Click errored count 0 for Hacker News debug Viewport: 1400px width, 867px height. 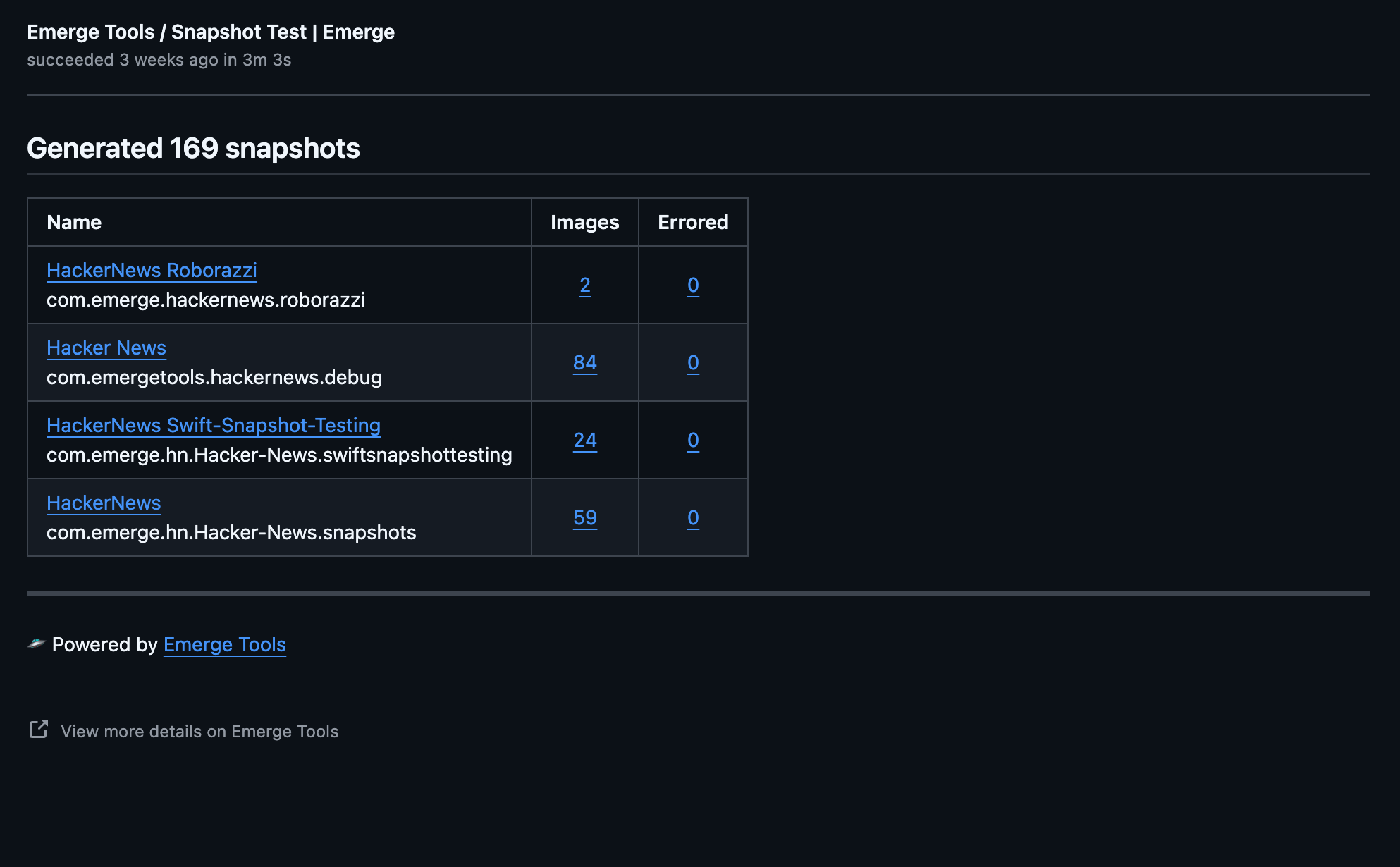[x=692, y=363]
